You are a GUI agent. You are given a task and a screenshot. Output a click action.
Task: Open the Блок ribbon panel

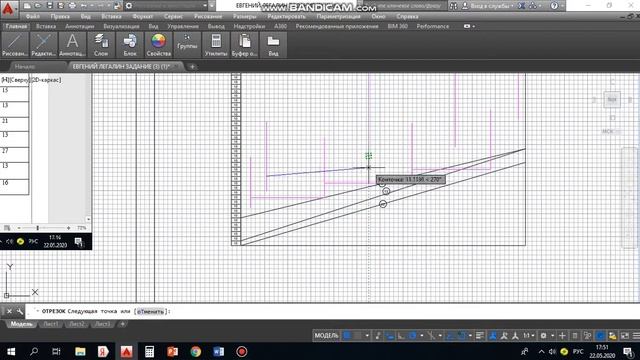pyautogui.click(x=130, y=44)
